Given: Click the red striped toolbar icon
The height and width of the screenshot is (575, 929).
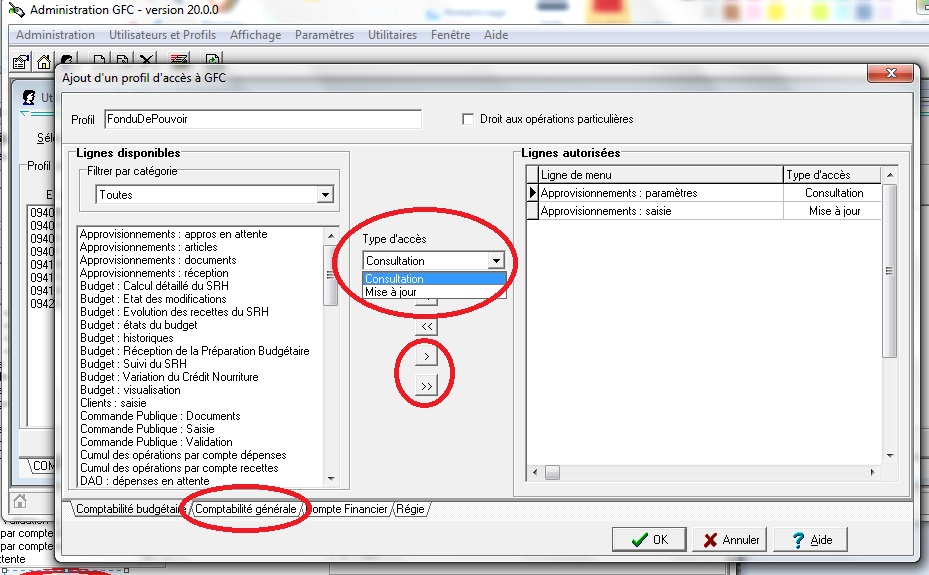Looking at the screenshot, I should [x=179, y=61].
